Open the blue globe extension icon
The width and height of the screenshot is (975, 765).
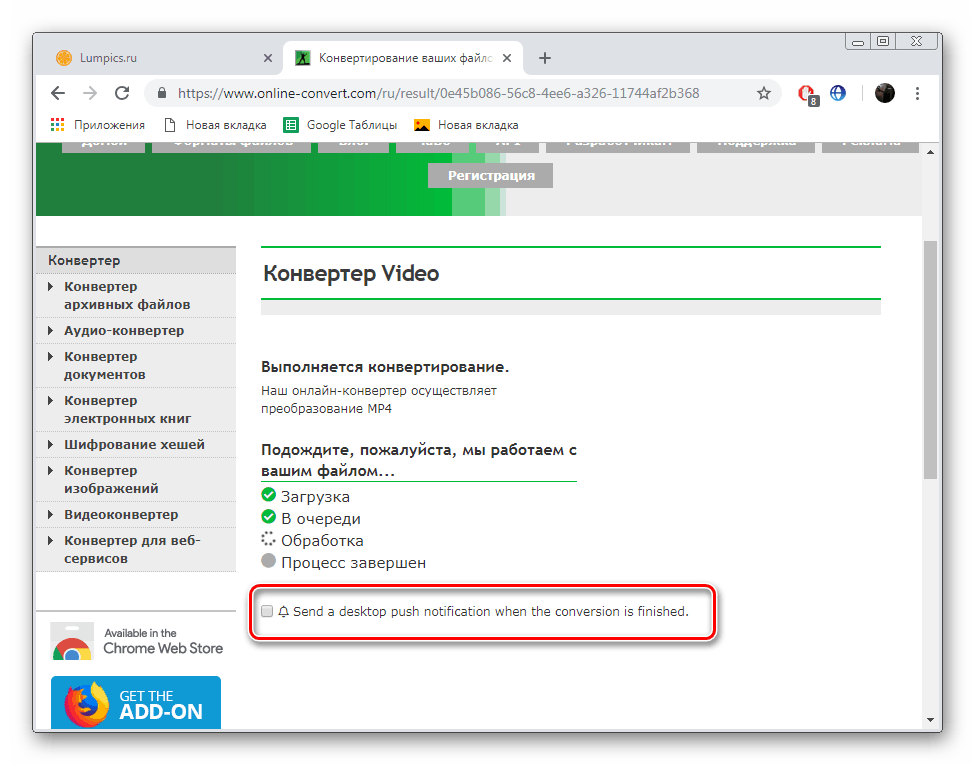pos(838,93)
